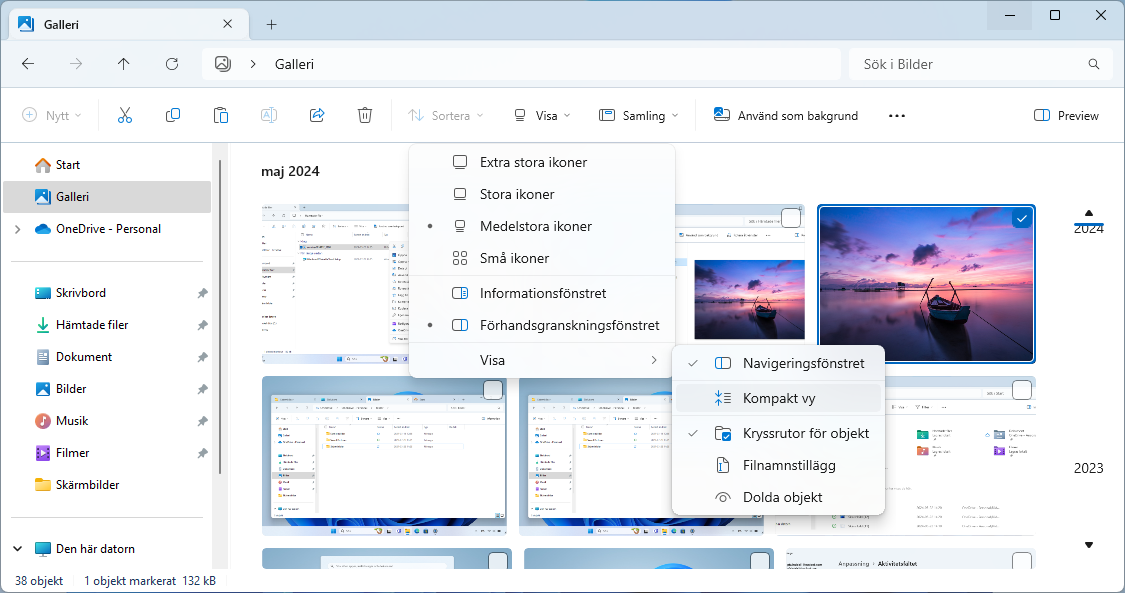
Task: Open the Visa toolbar dropdown
Action: tap(542, 115)
